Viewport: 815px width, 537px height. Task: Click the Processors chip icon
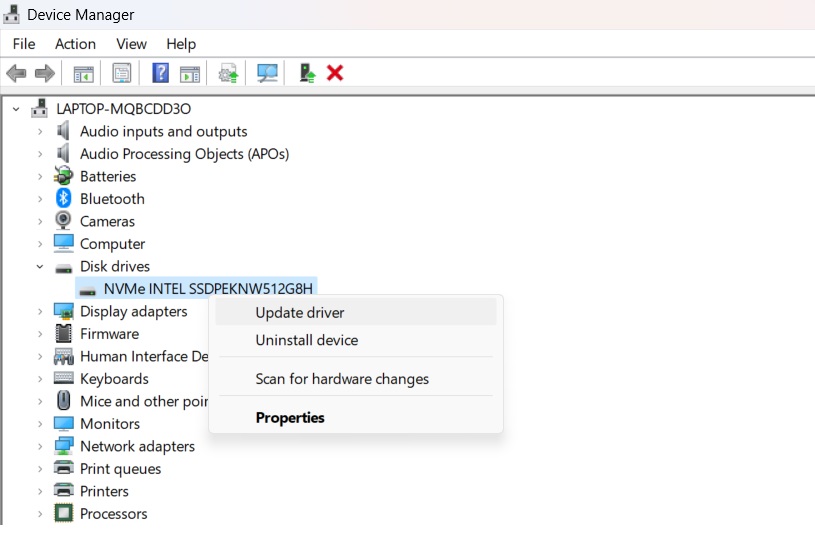63,513
